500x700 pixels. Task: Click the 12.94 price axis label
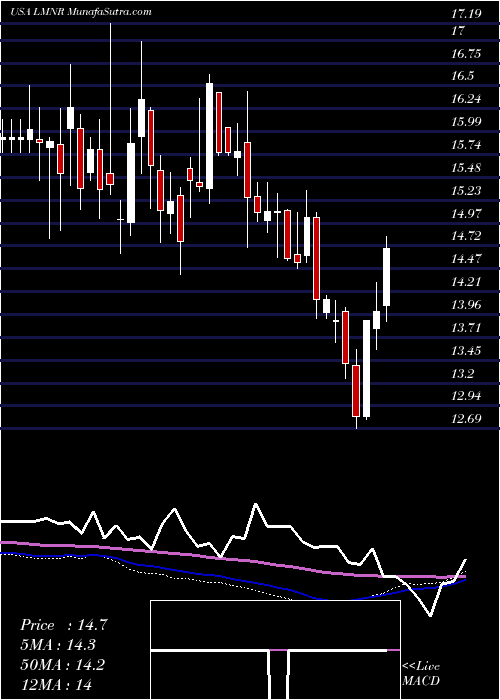[466, 396]
